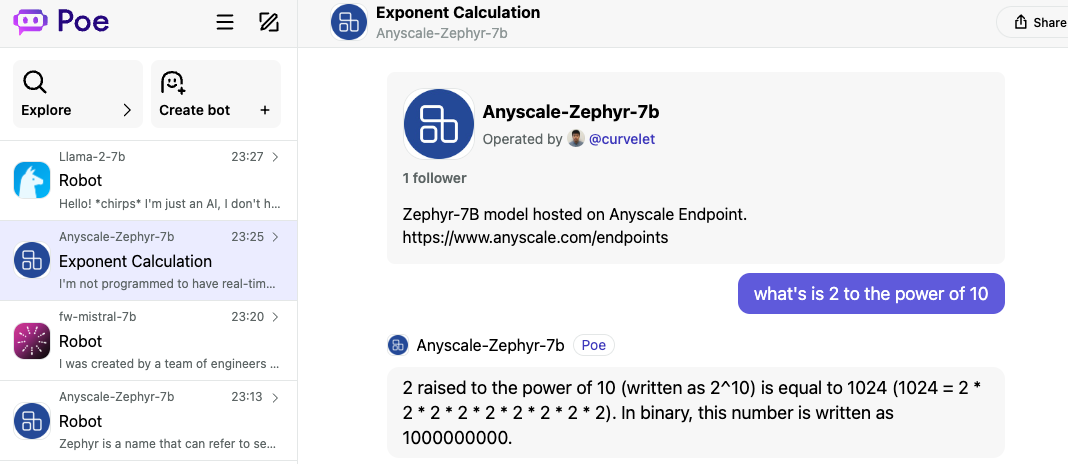Open chevron for Exponent Calculation chat
The image size is (1068, 464).
coord(275,237)
